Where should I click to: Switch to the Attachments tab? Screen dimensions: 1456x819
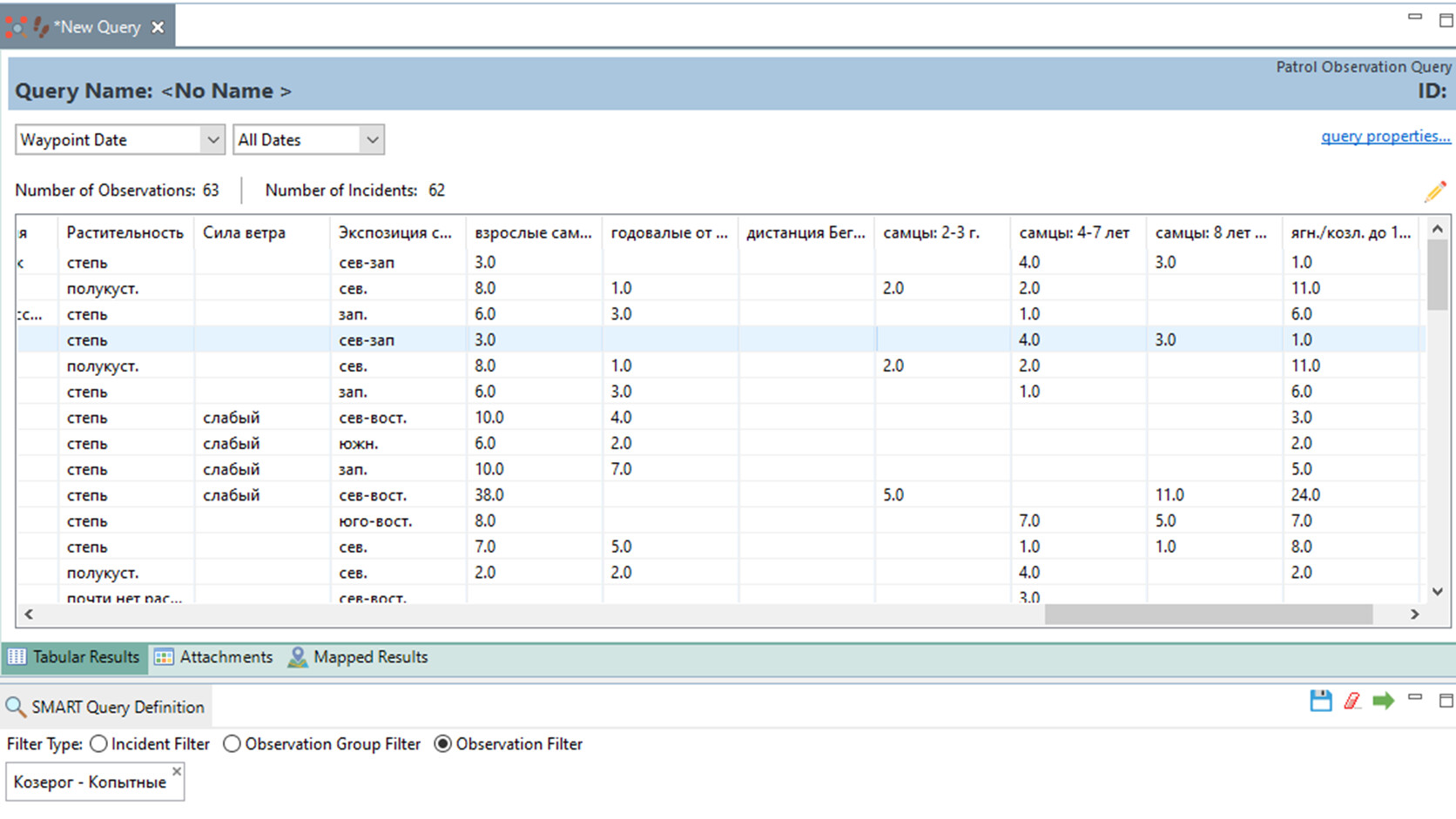tap(214, 657)
